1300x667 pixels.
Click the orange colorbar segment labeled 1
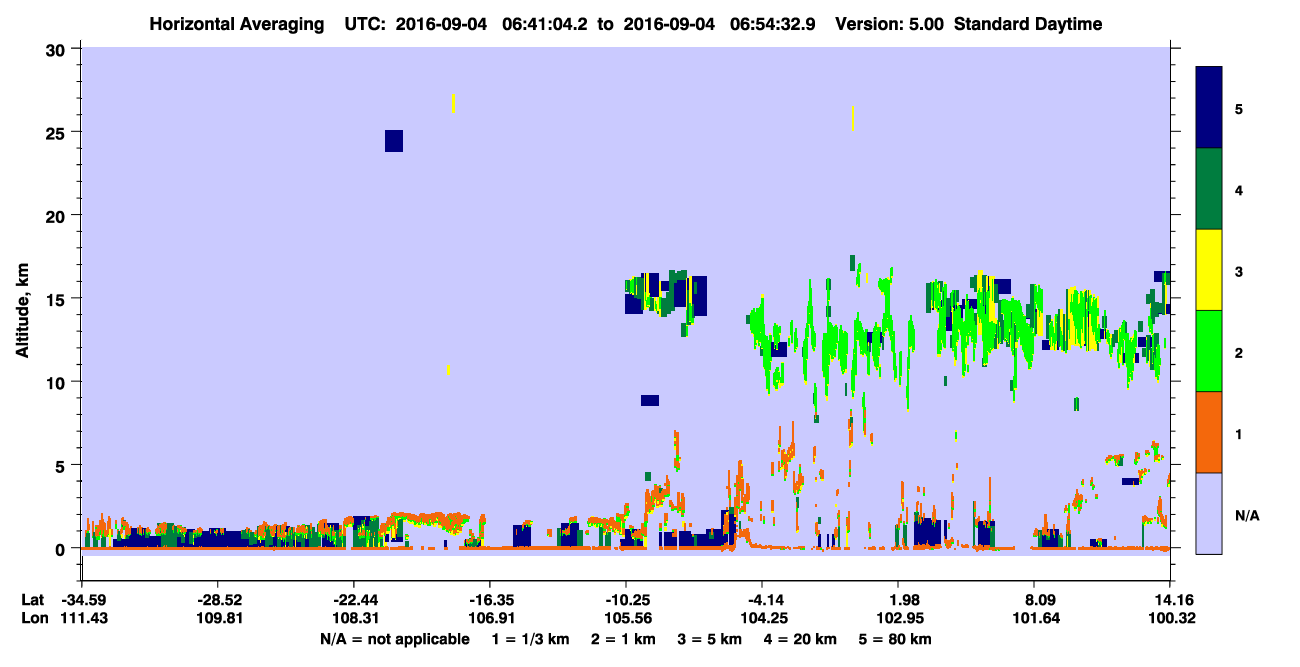point(1209,432)
